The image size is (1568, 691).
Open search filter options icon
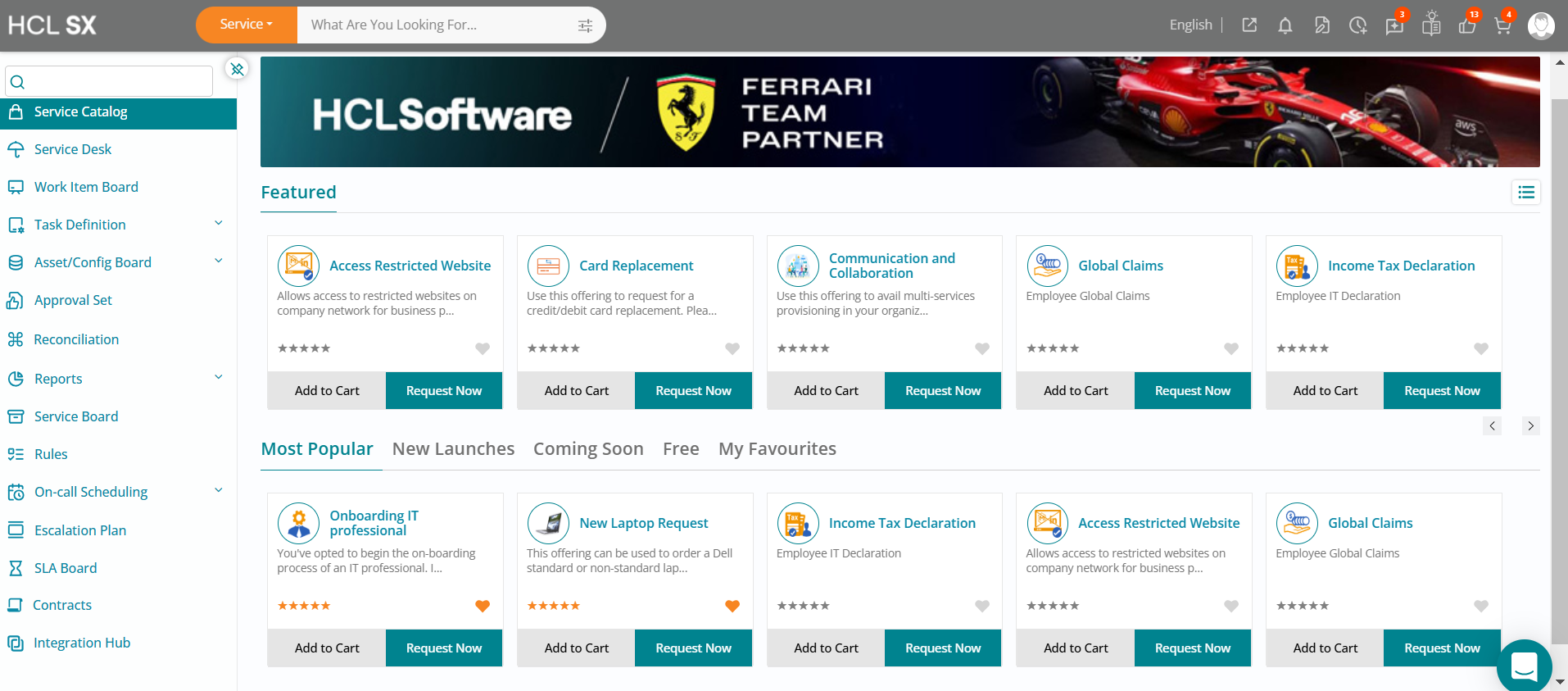click(x=585, y=25)
